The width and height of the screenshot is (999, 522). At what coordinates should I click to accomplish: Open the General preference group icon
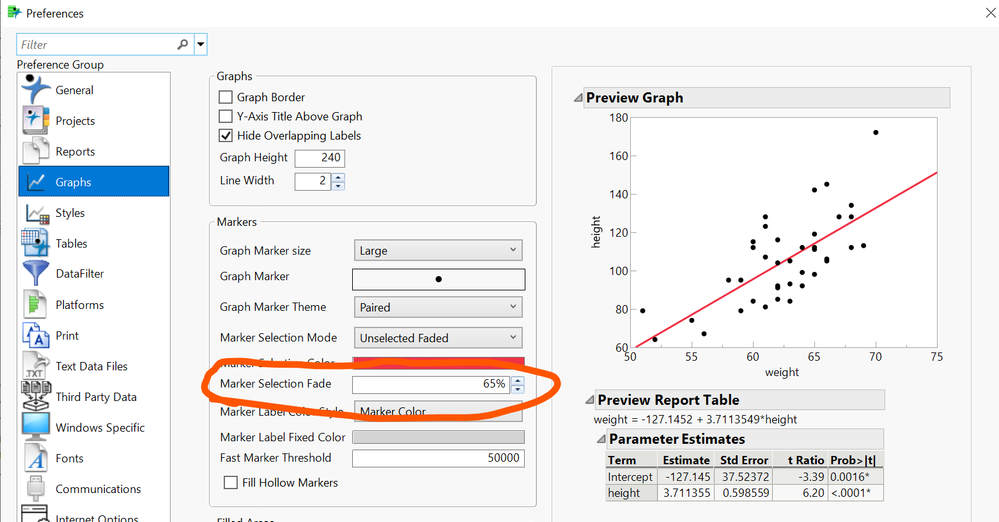[x=37, y=89]
